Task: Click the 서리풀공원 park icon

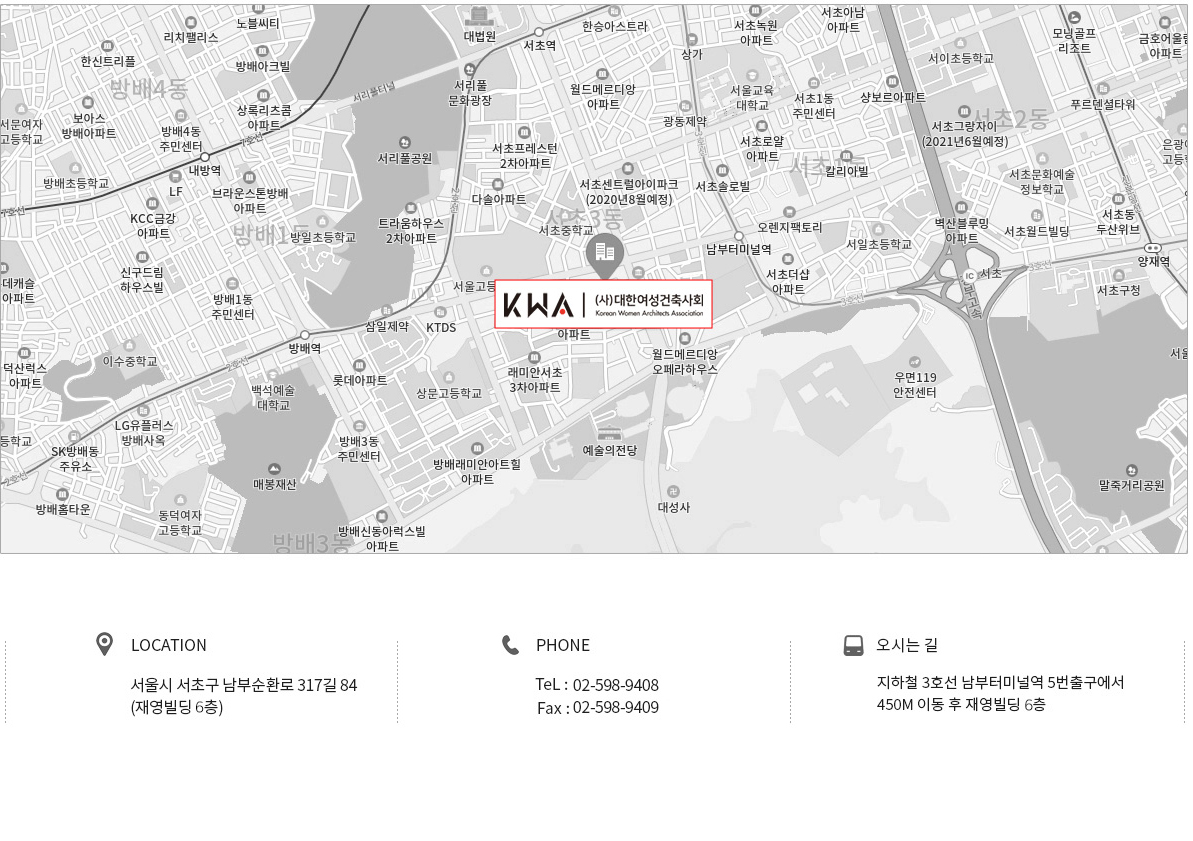Action: point(404,142)
